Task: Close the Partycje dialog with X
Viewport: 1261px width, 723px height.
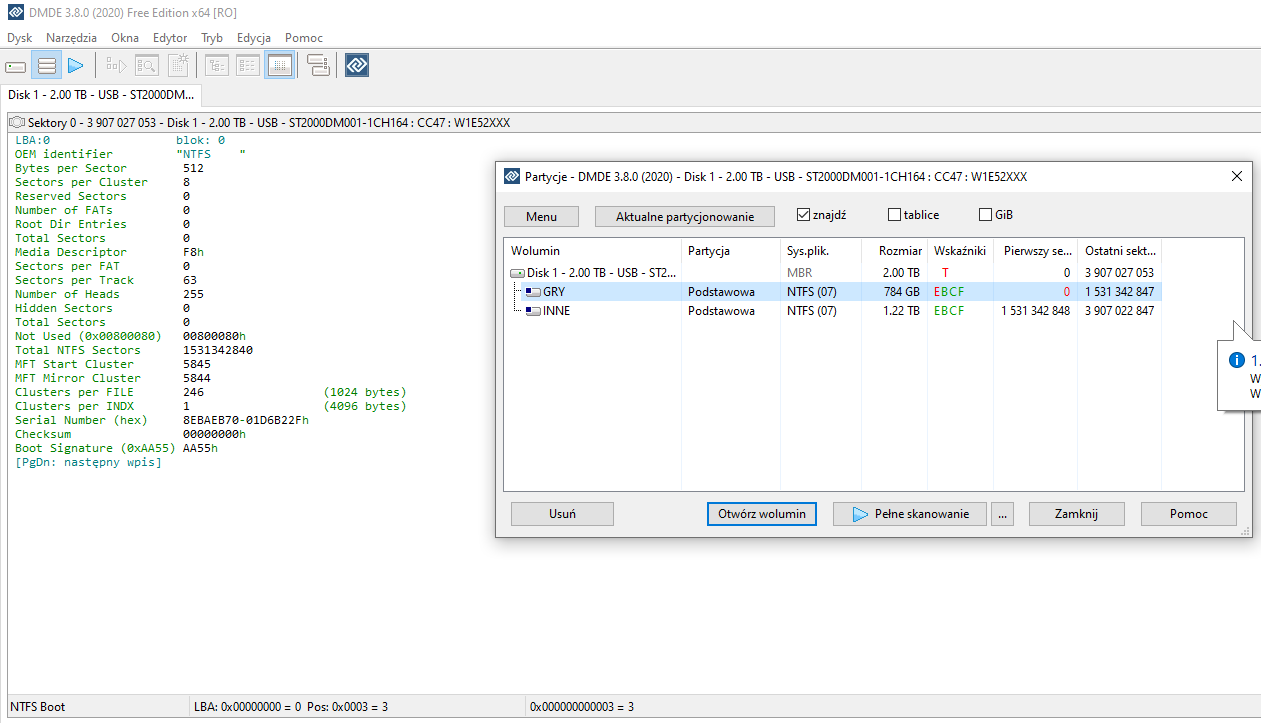Action: coord(1237,176)
